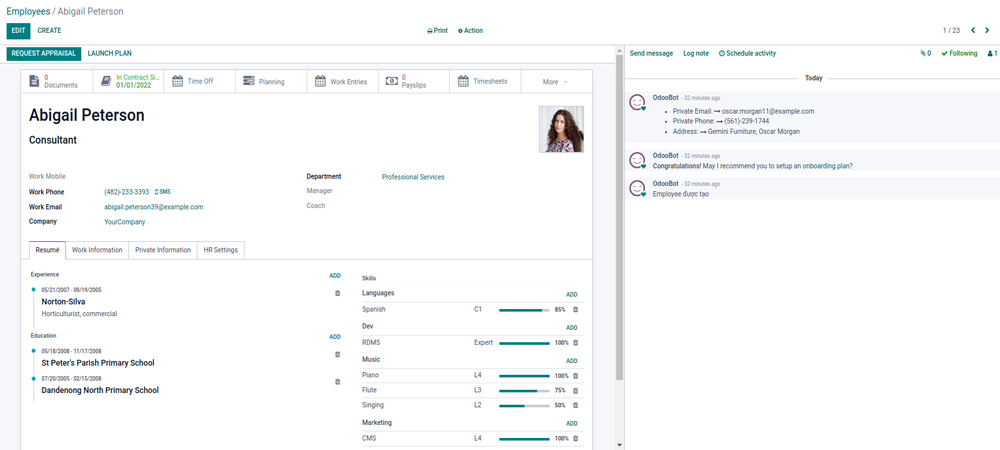Image resolution: width=1000 pixels, height=450 pixels.
Task: Go back to Employees breadcrumb
Action: click(x=28, y=11)
